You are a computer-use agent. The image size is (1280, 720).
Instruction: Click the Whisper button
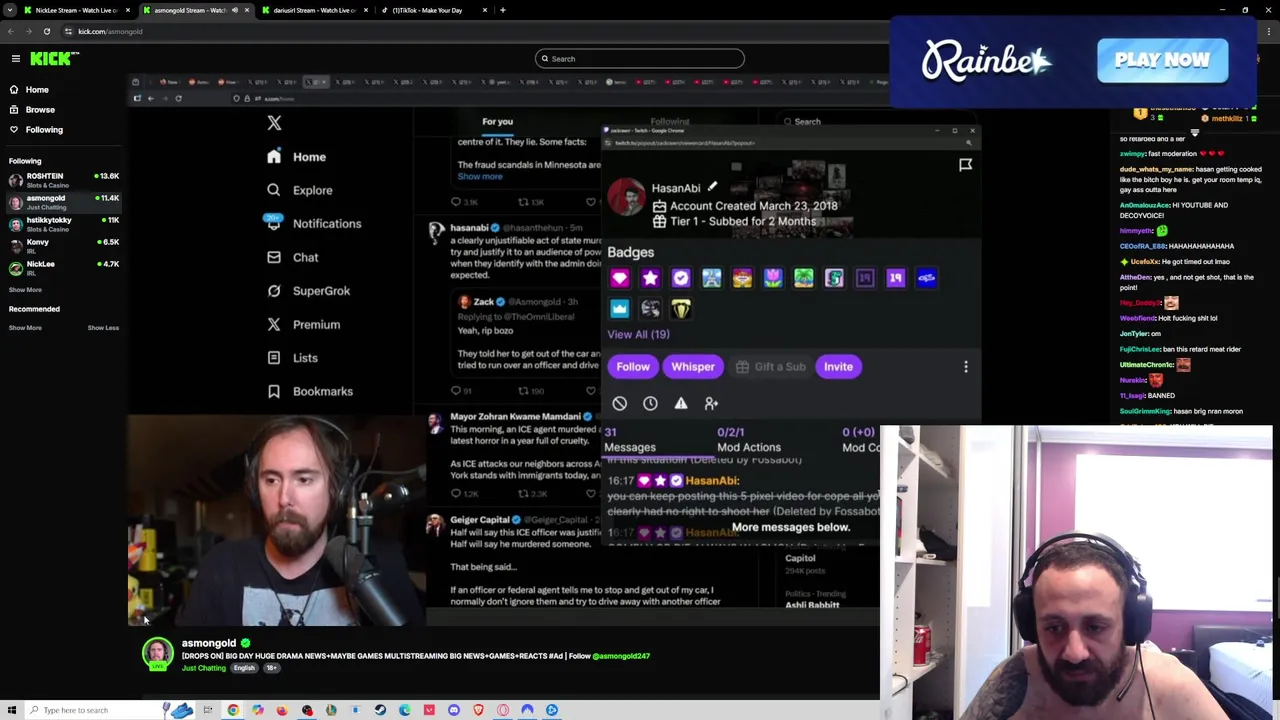point(693,367)
